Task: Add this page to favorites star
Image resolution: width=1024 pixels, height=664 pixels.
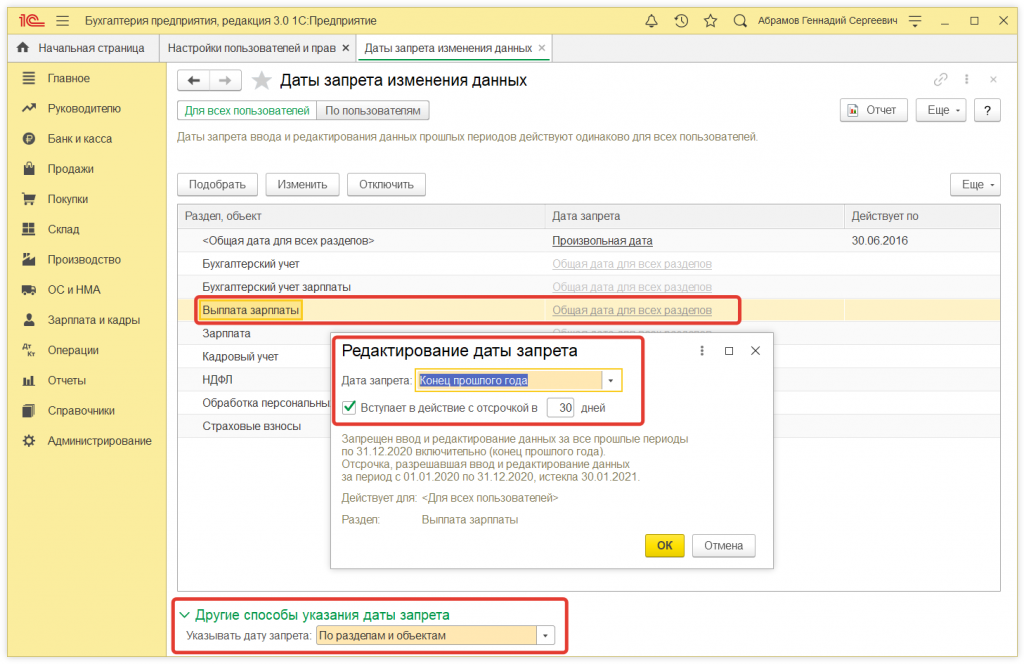Action: [261, 81]
